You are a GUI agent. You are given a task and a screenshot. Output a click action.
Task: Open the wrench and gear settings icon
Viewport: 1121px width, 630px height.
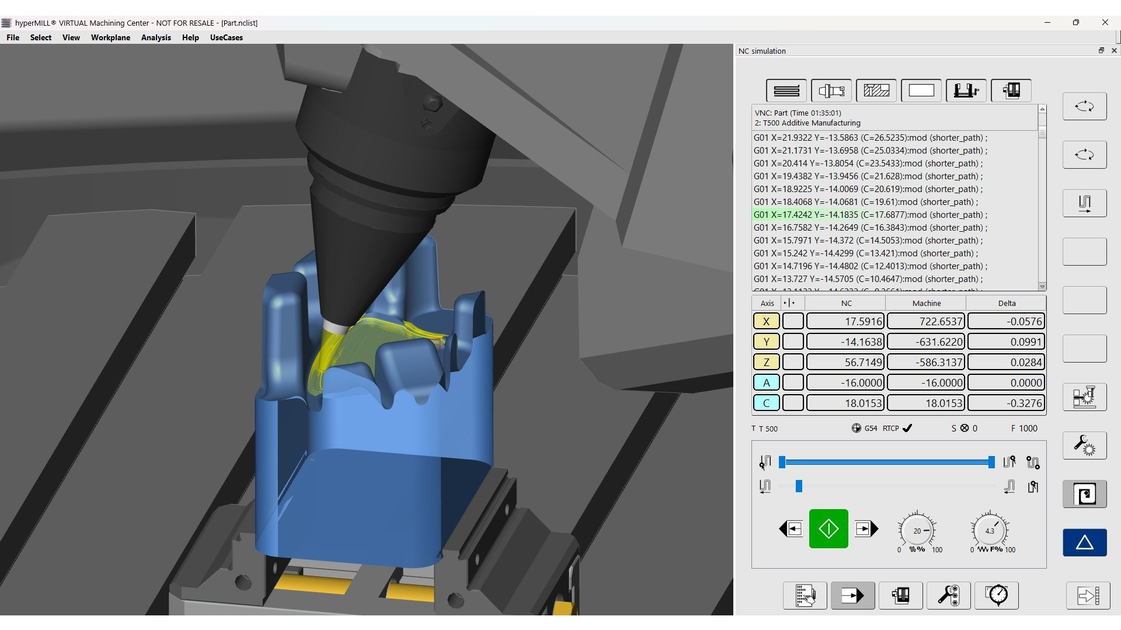click(x=1084, y=445)
